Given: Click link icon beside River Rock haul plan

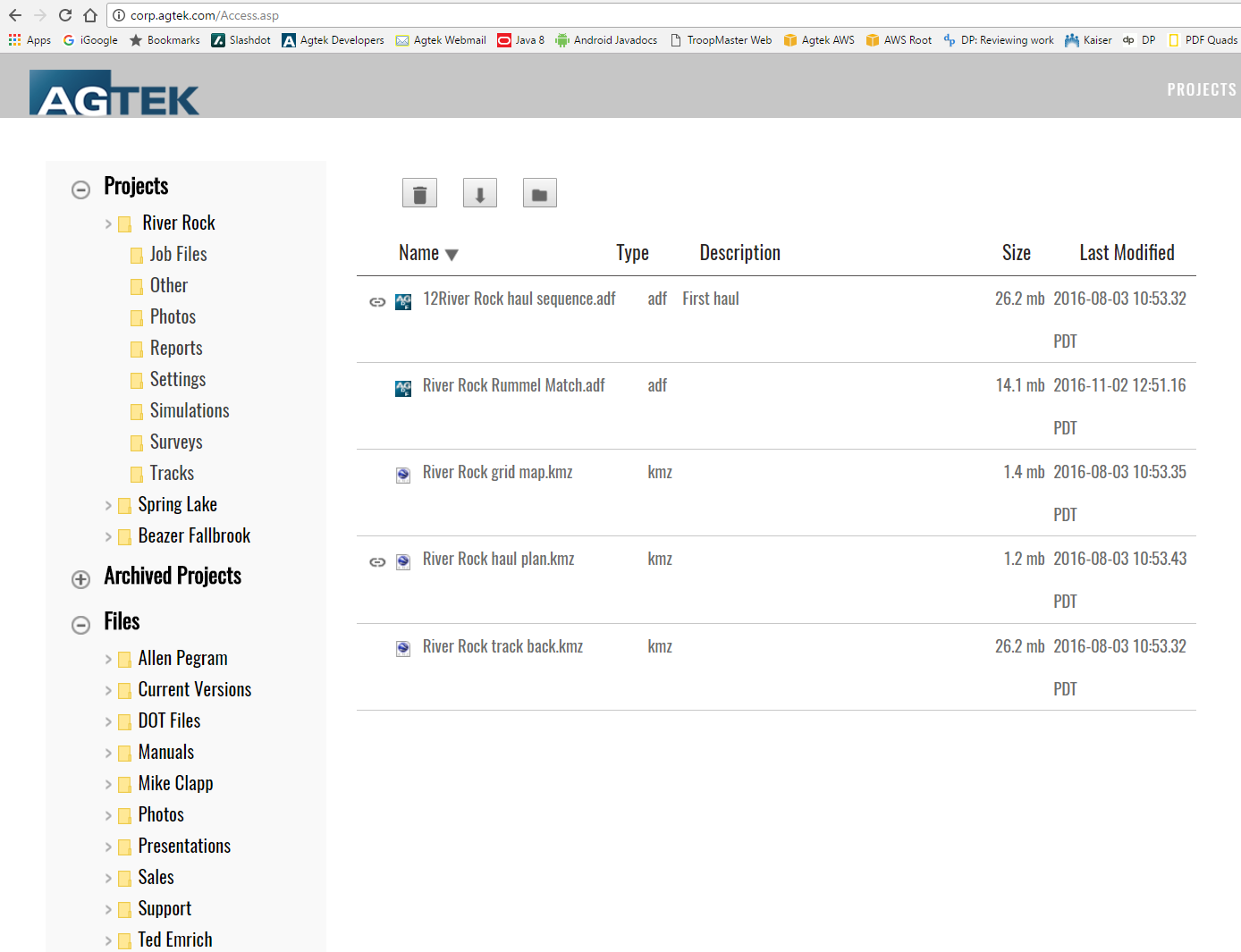Looking at the screenshot, I should (377, 562).
